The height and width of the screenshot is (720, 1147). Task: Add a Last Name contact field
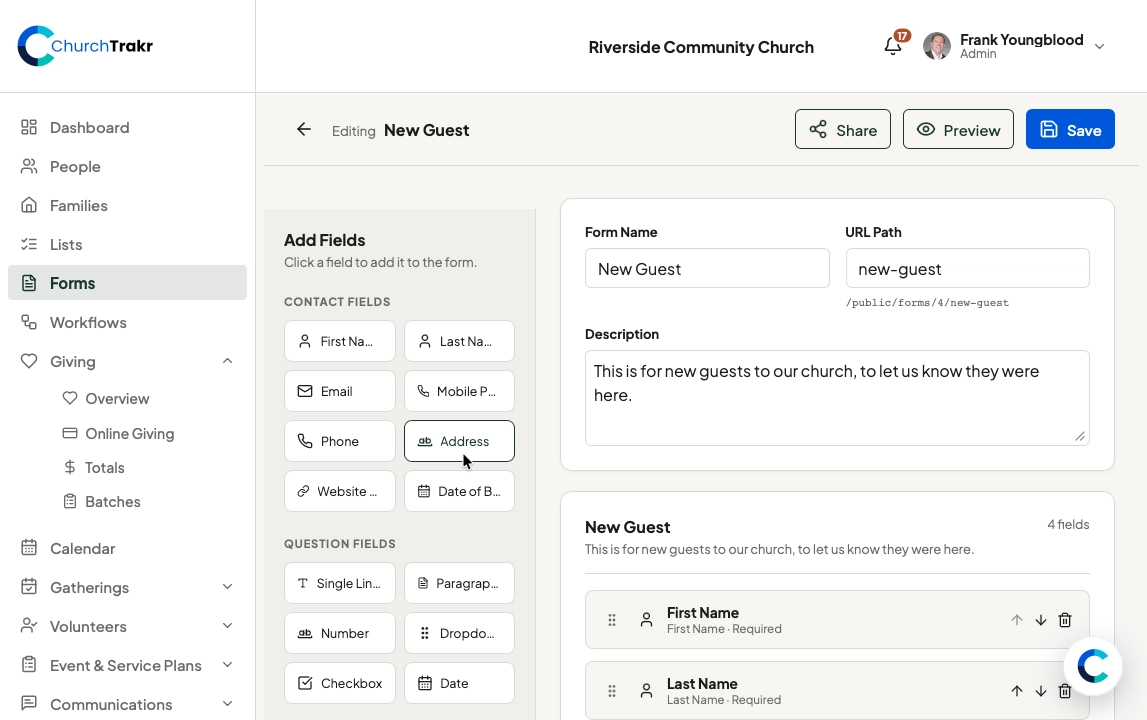[459, 341]
